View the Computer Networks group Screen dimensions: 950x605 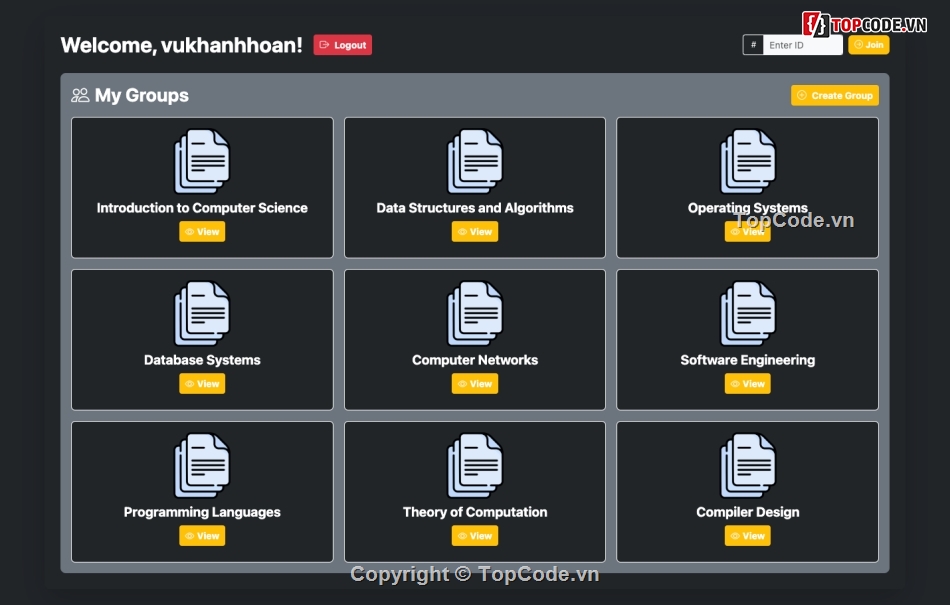(x=475, y=383)
